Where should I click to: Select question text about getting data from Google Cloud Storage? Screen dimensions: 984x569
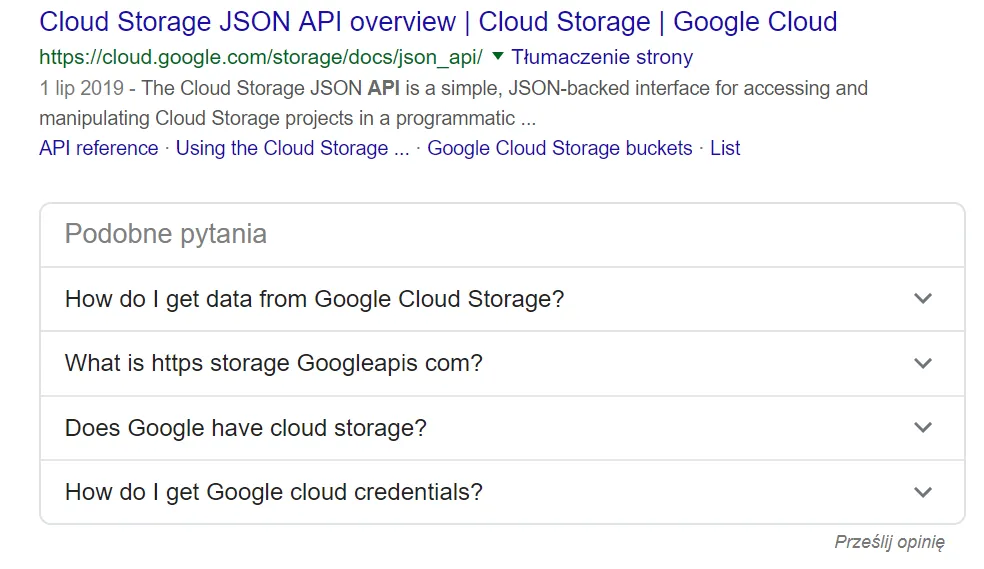314,299
